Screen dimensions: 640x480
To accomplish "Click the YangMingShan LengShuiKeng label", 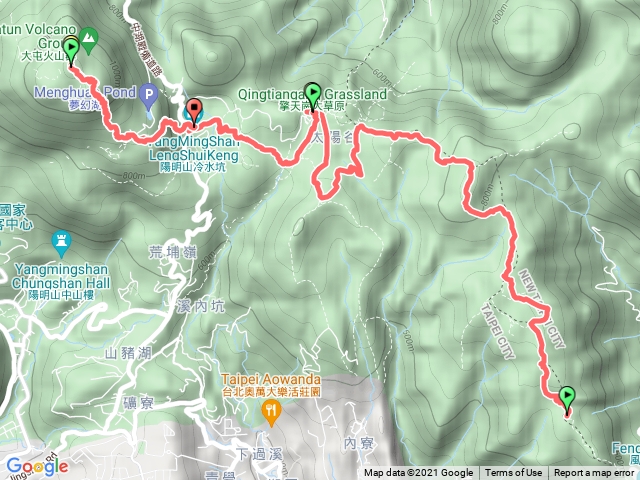I will click(x=194, y=149).
